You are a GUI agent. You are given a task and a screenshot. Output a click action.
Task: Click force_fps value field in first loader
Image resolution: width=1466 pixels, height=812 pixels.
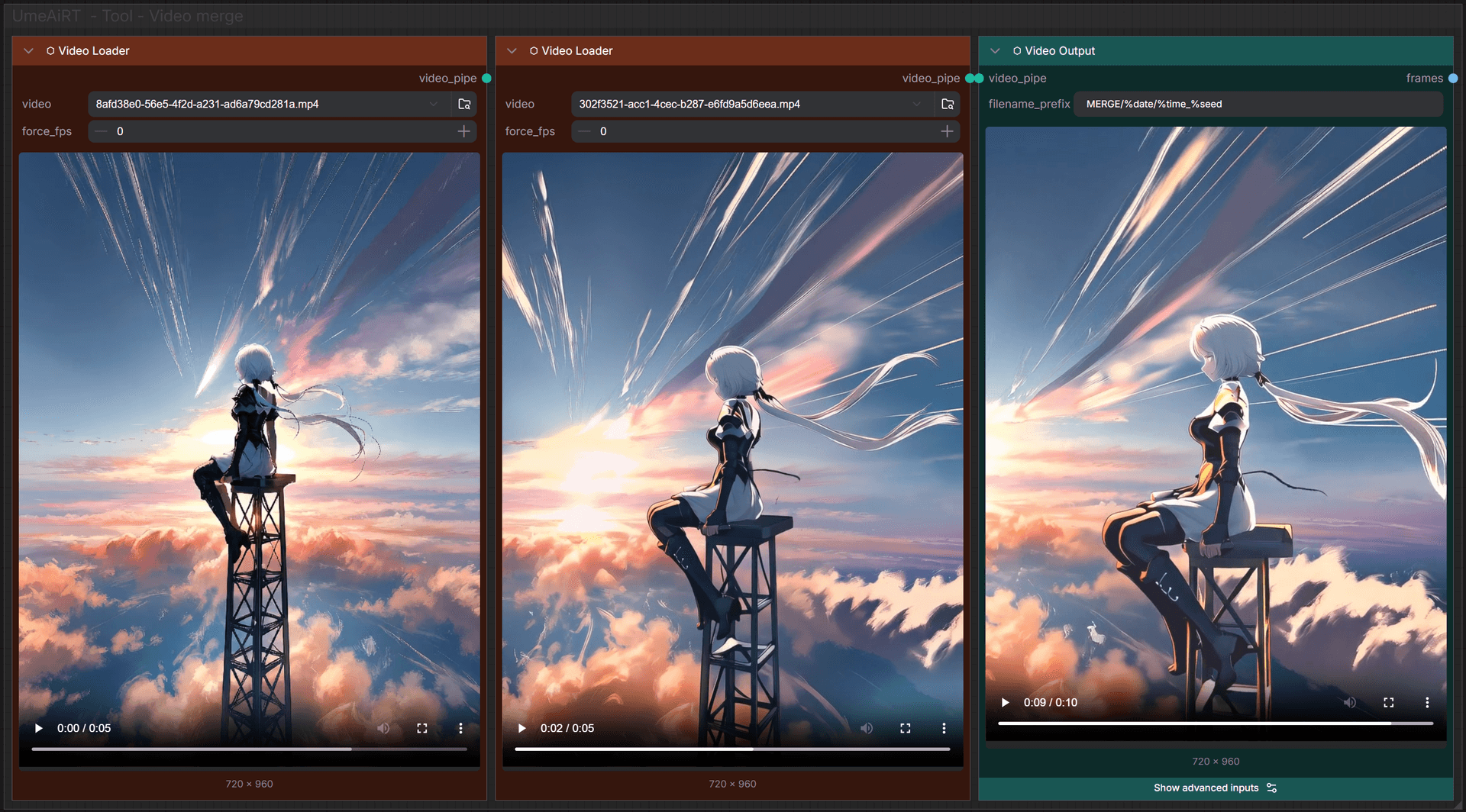[x=283, y=131]
